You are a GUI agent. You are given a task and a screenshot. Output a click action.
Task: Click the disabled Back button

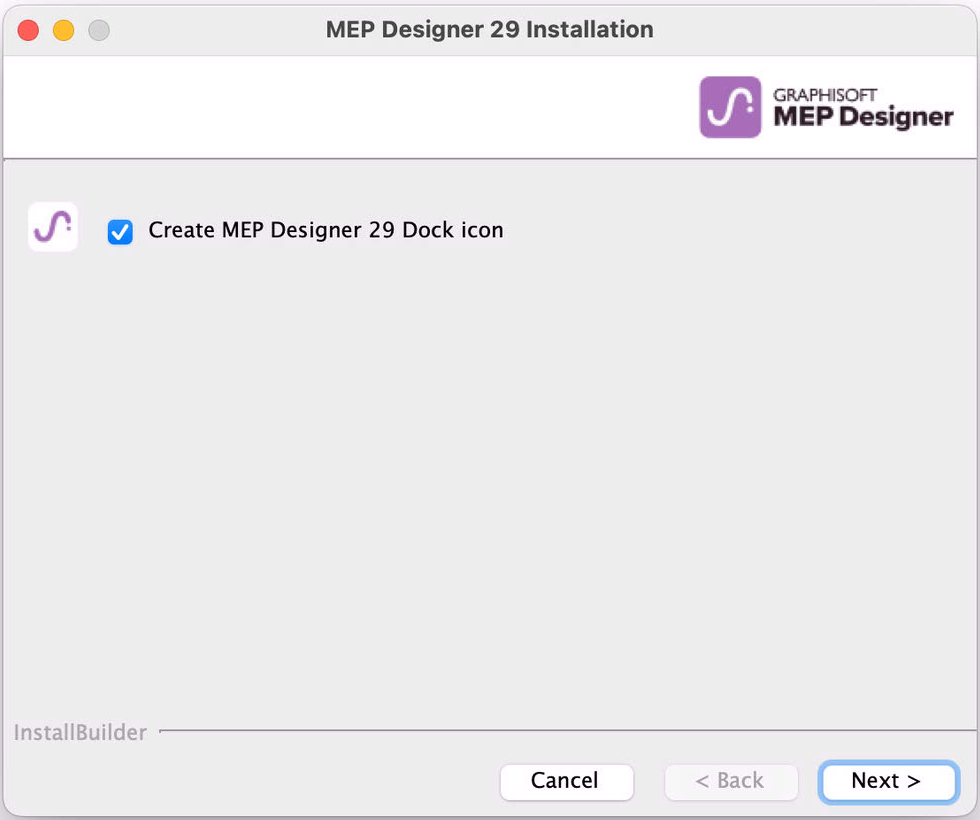[x=731, y=782]
